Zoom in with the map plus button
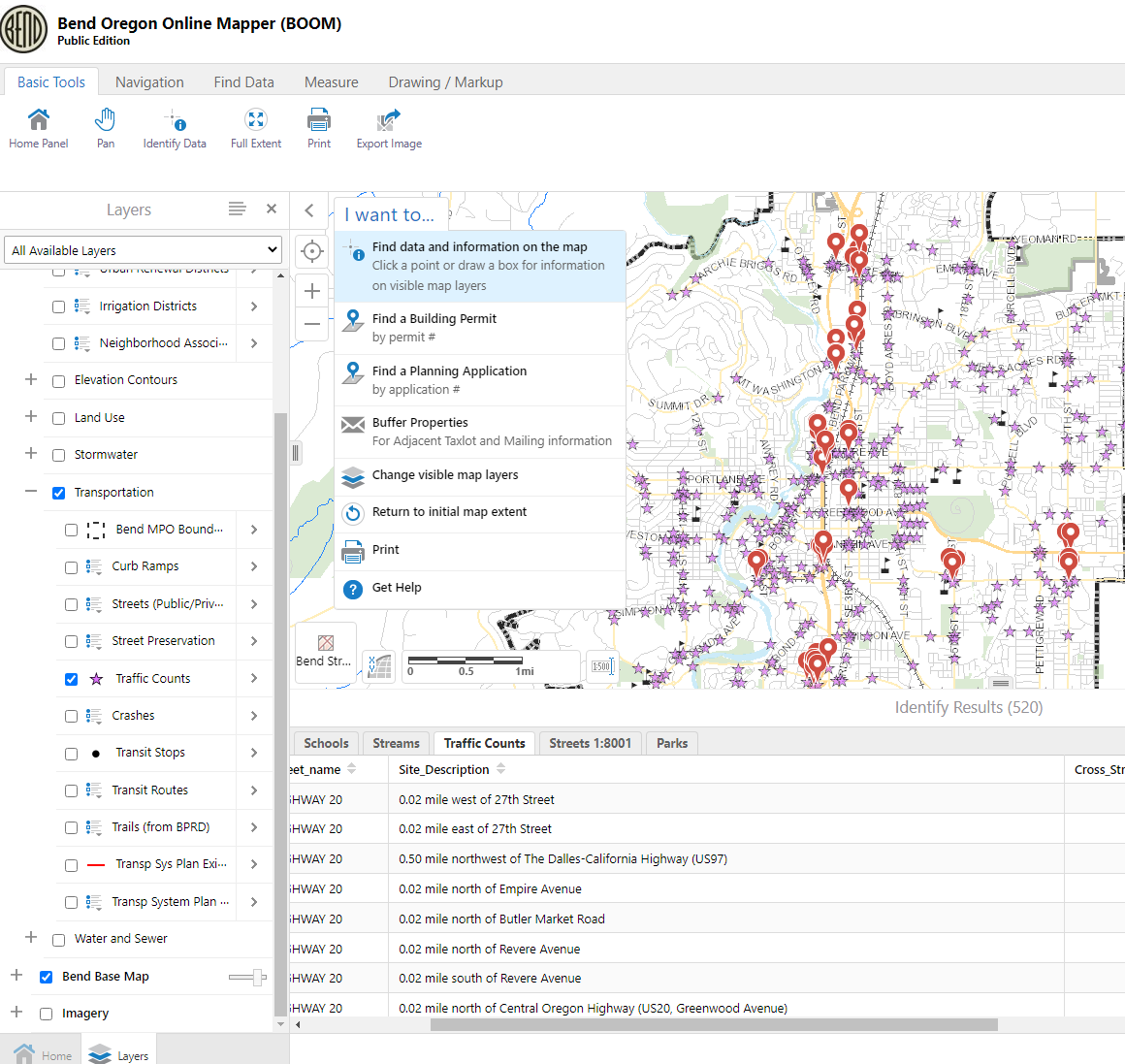Screen dimensions: 1125x1064 (x=312, y=291)
